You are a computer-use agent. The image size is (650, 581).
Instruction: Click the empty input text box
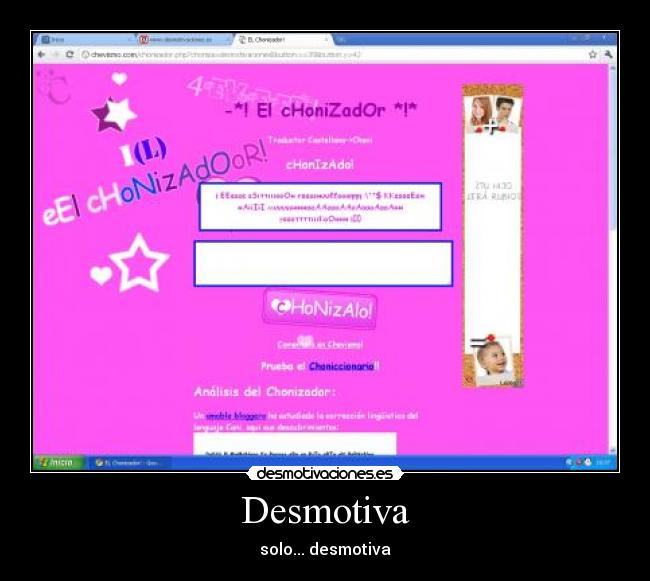(323, 263)
